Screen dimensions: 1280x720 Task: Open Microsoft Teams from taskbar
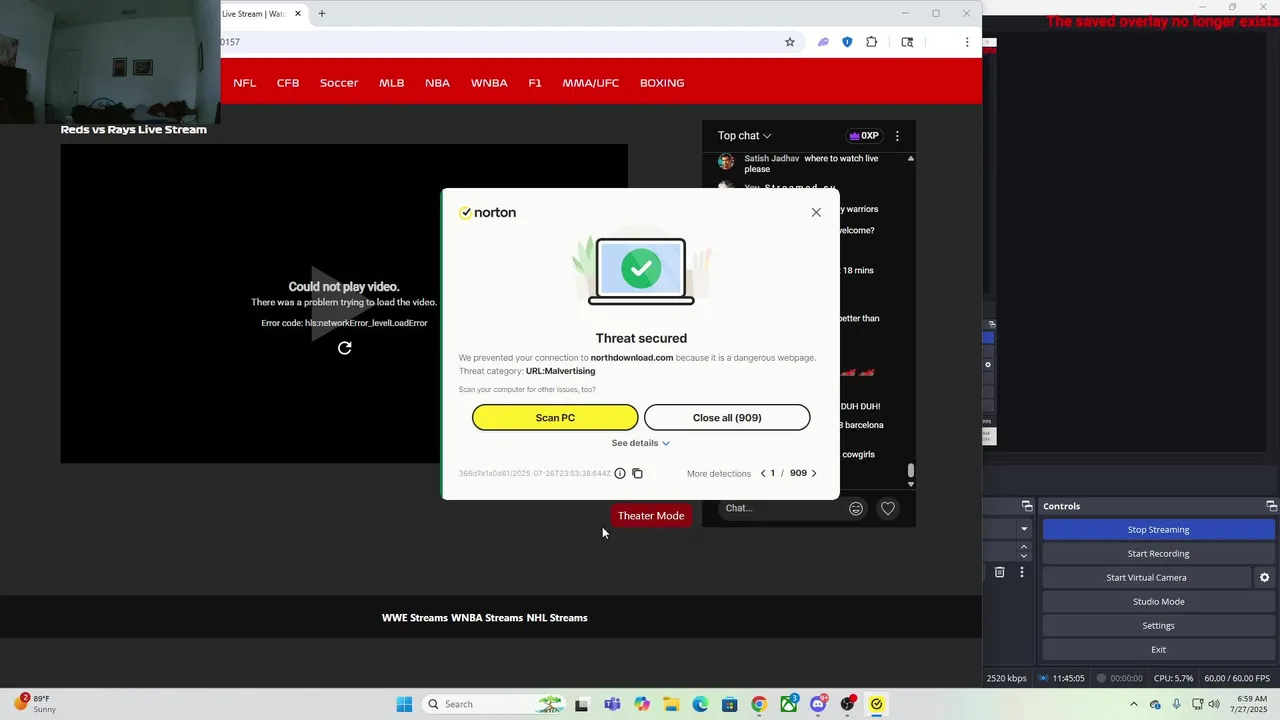pyautogui.click(x=611, y=704)
